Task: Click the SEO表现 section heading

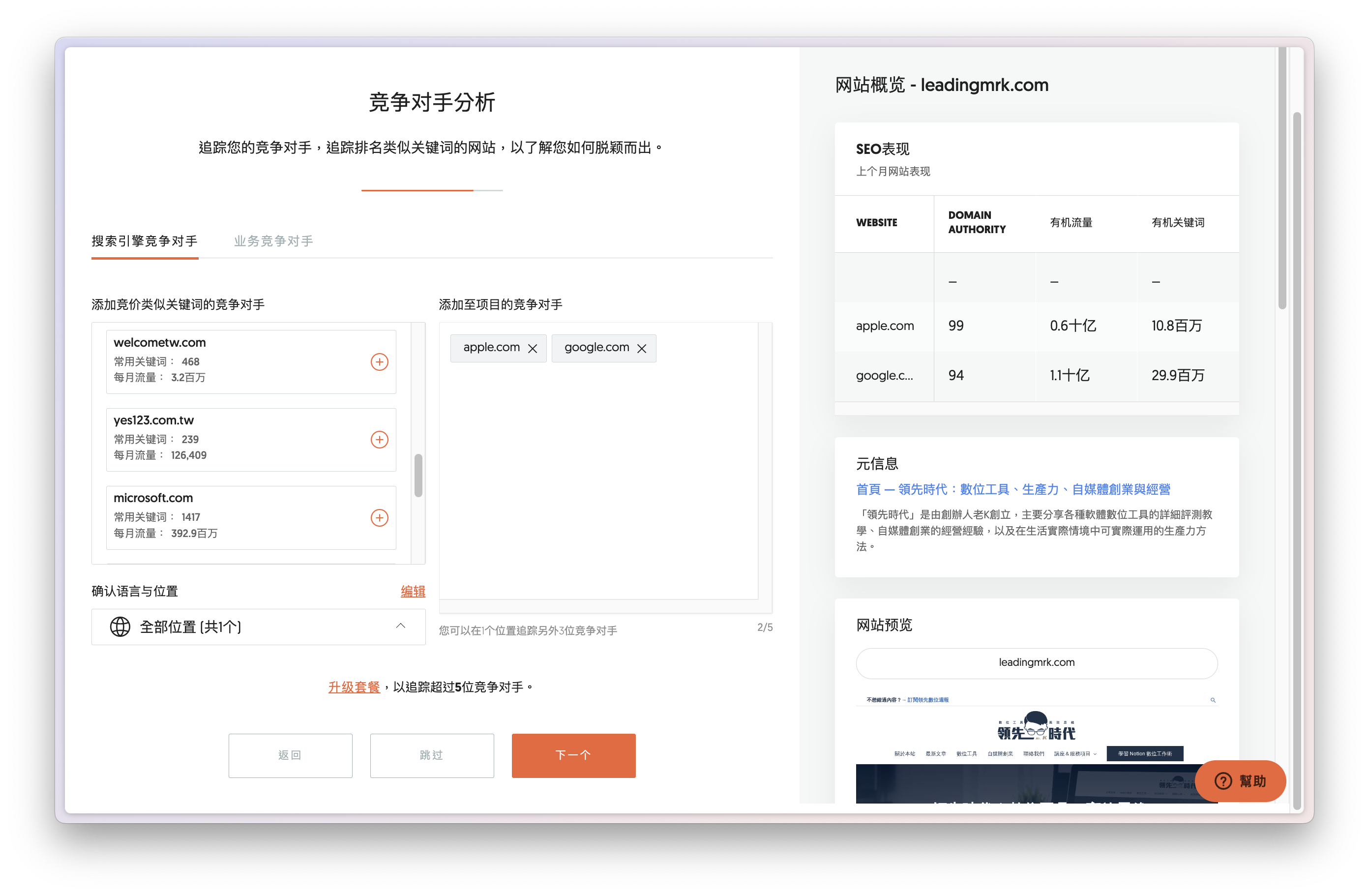Action: 882,149
